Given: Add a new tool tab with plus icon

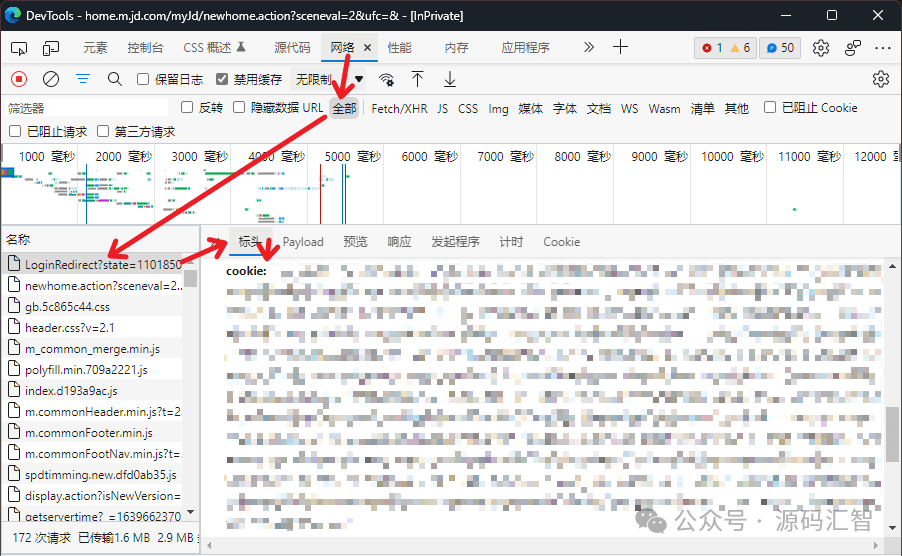Looking at the screenshot, I should point(620,47).
